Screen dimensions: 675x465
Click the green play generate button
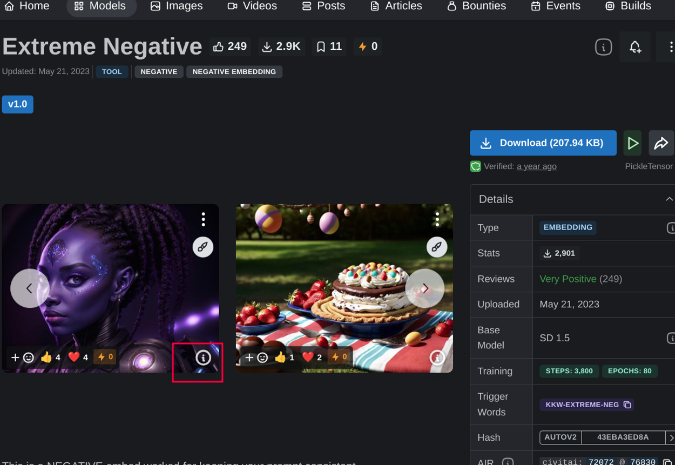(632, 143)
